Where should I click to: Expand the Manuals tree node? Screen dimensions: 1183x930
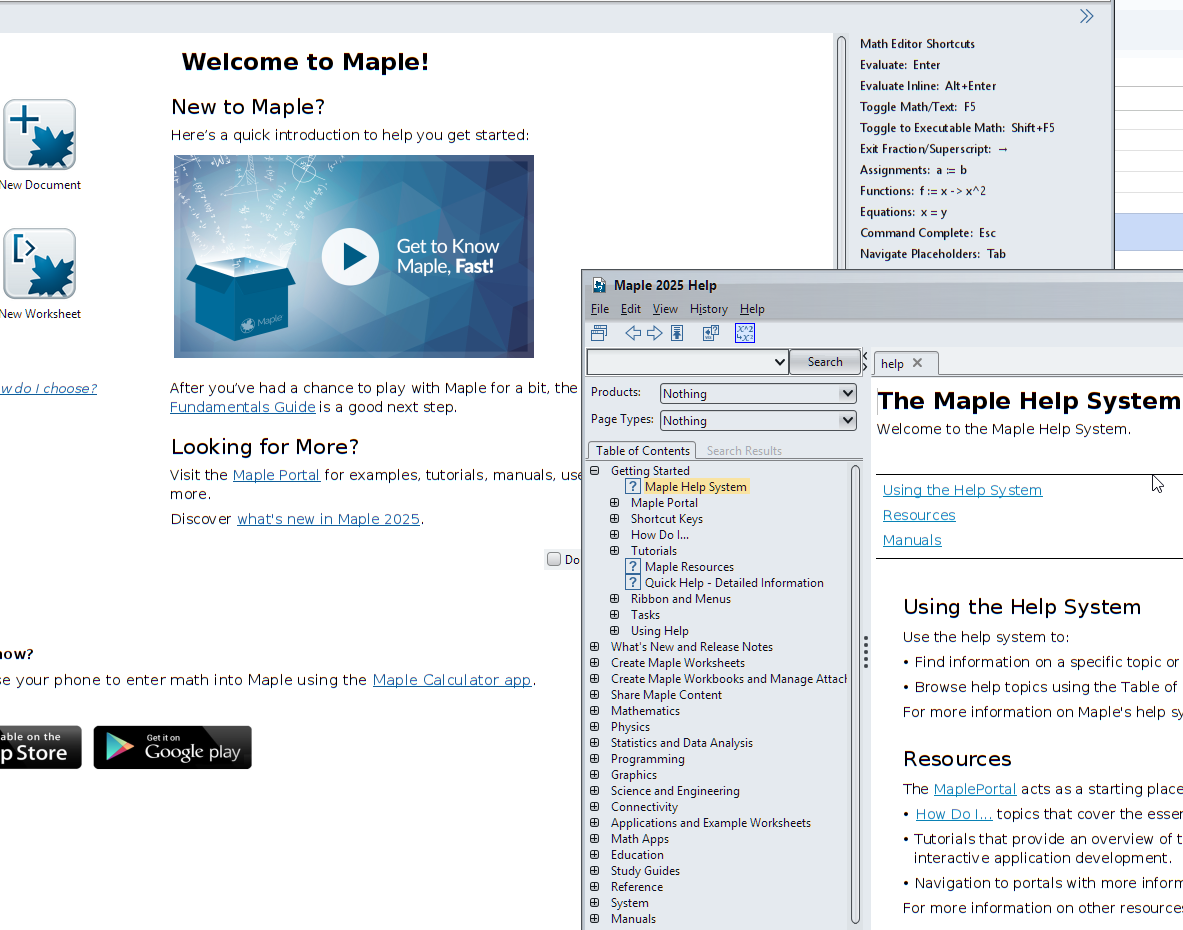pyautogui.click(x=595, y=919)
